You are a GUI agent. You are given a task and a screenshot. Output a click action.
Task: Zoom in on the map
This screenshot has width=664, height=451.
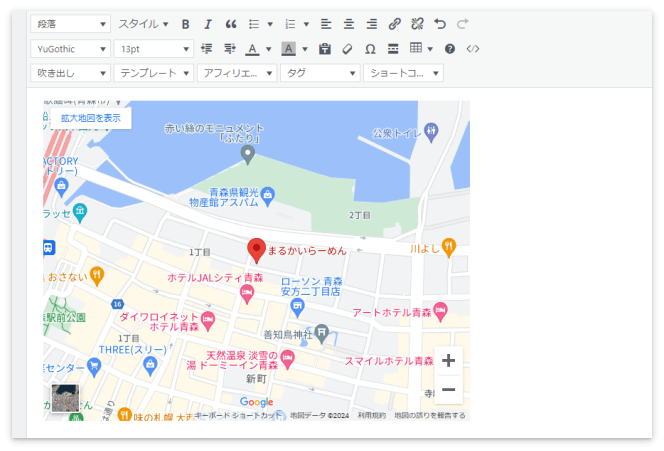[x=448, y=361]
